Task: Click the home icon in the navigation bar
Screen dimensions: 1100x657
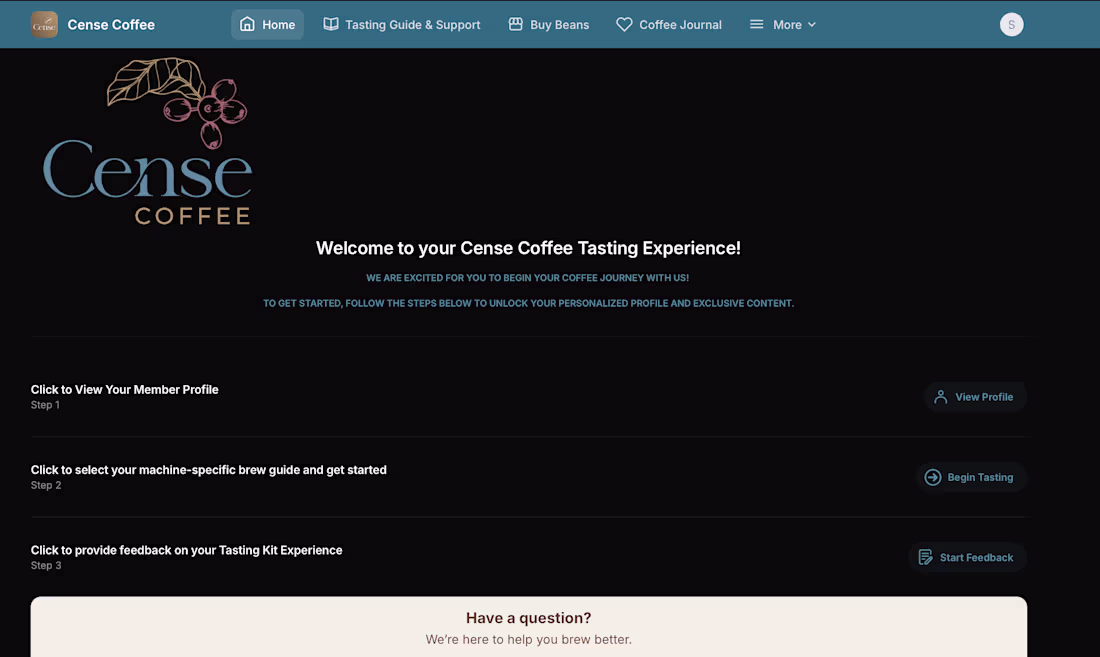Action: tap(245, 24)
